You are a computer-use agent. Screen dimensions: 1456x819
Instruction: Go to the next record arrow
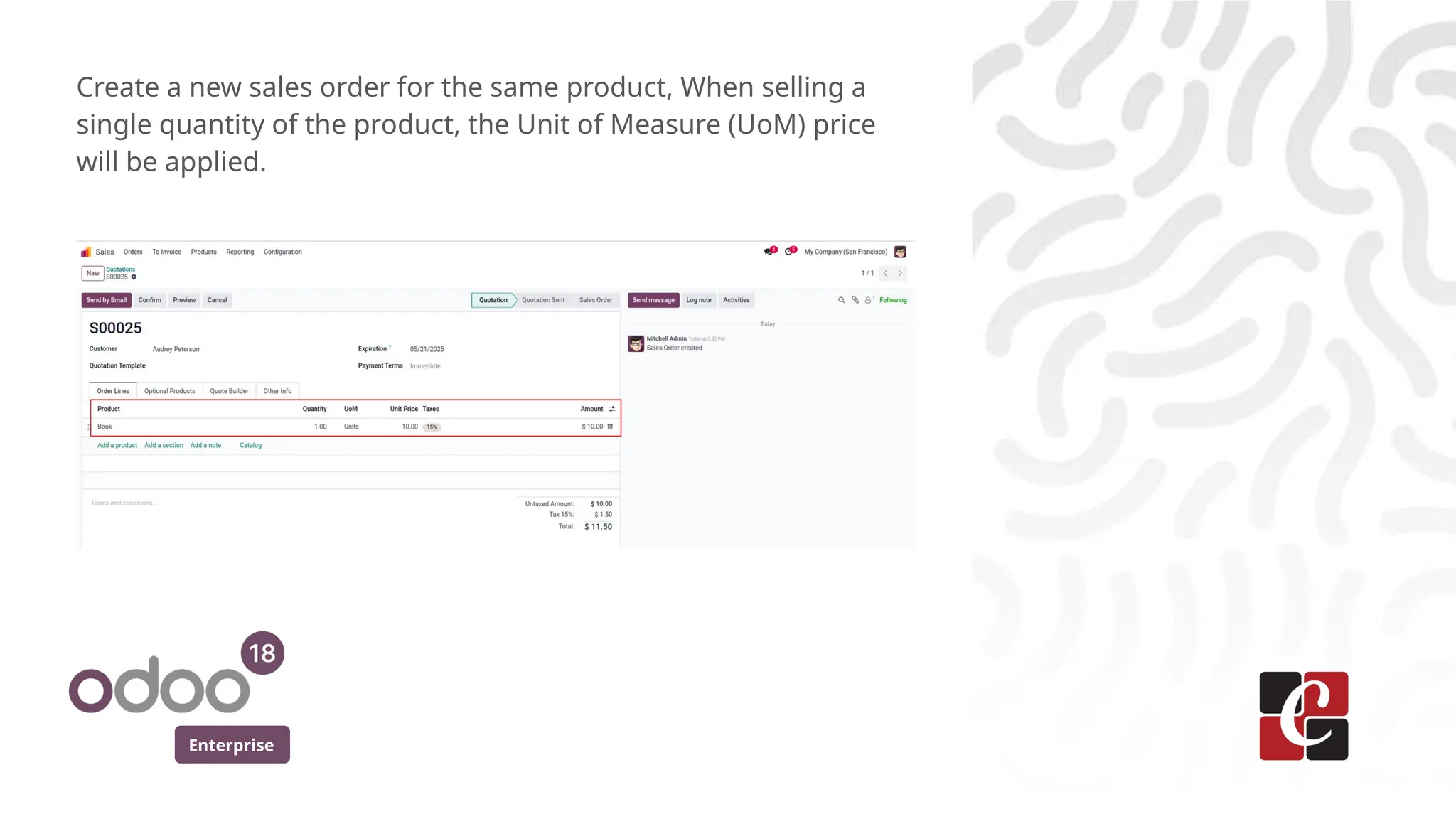(900, 273)
